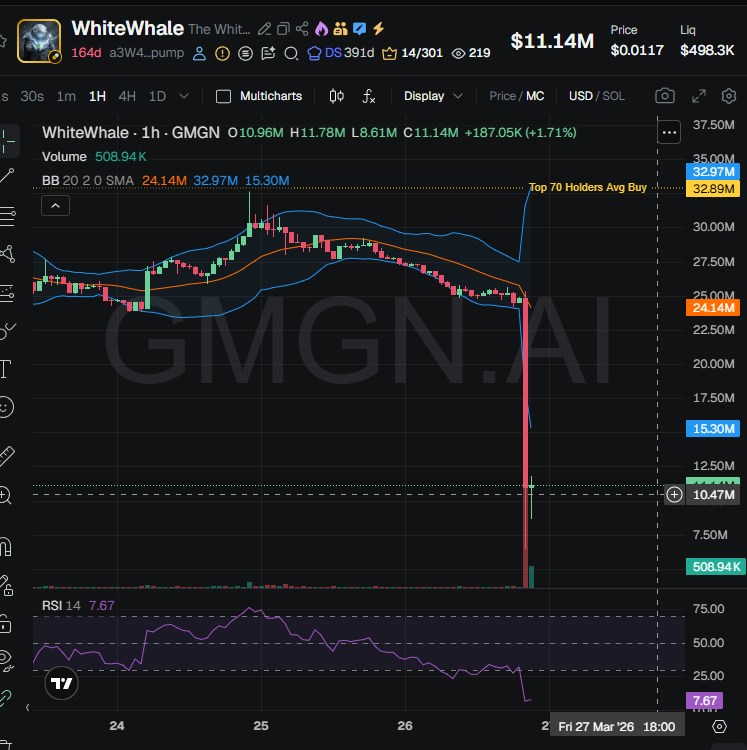Image resolution: width=747 pixels, height=750 pixels.
Task: Toggle the magnet snap mode
Action: coord(6,546)
